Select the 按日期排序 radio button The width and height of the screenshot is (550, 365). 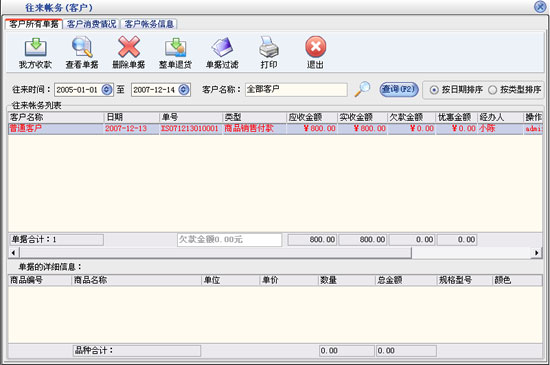click(x=434, y=90)
